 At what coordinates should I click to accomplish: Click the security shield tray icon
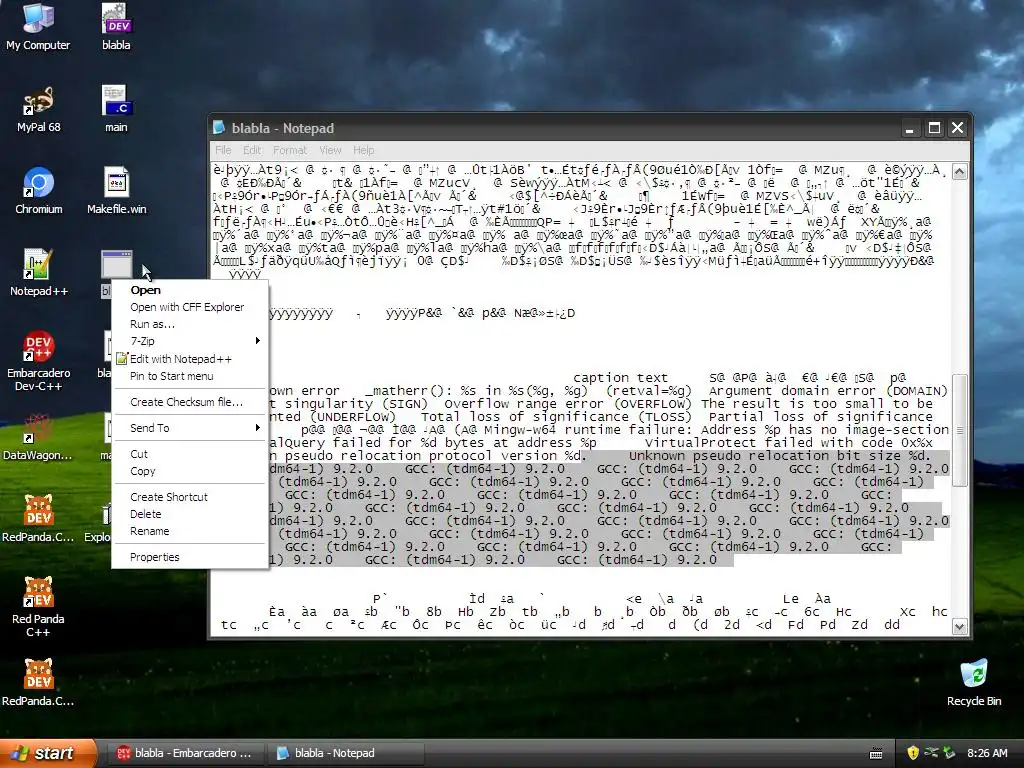click(913, 753)
